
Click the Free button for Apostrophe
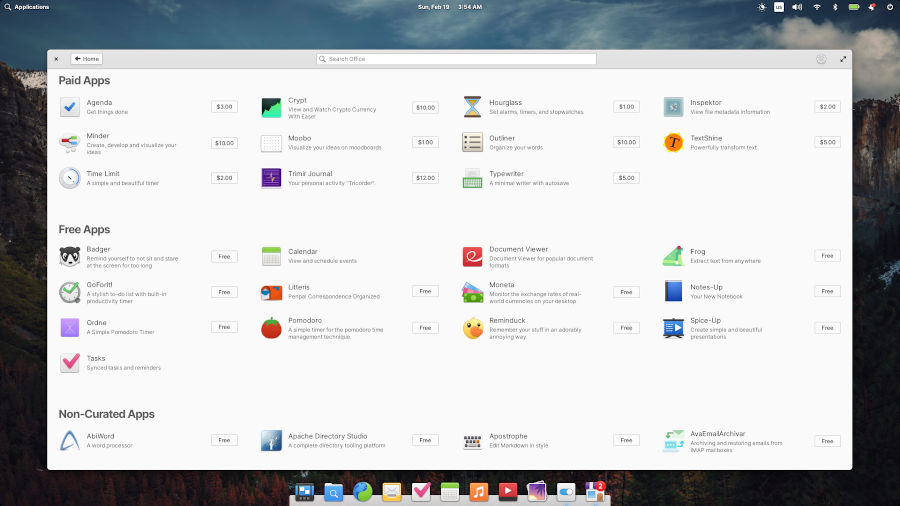(x=626, y=440)
